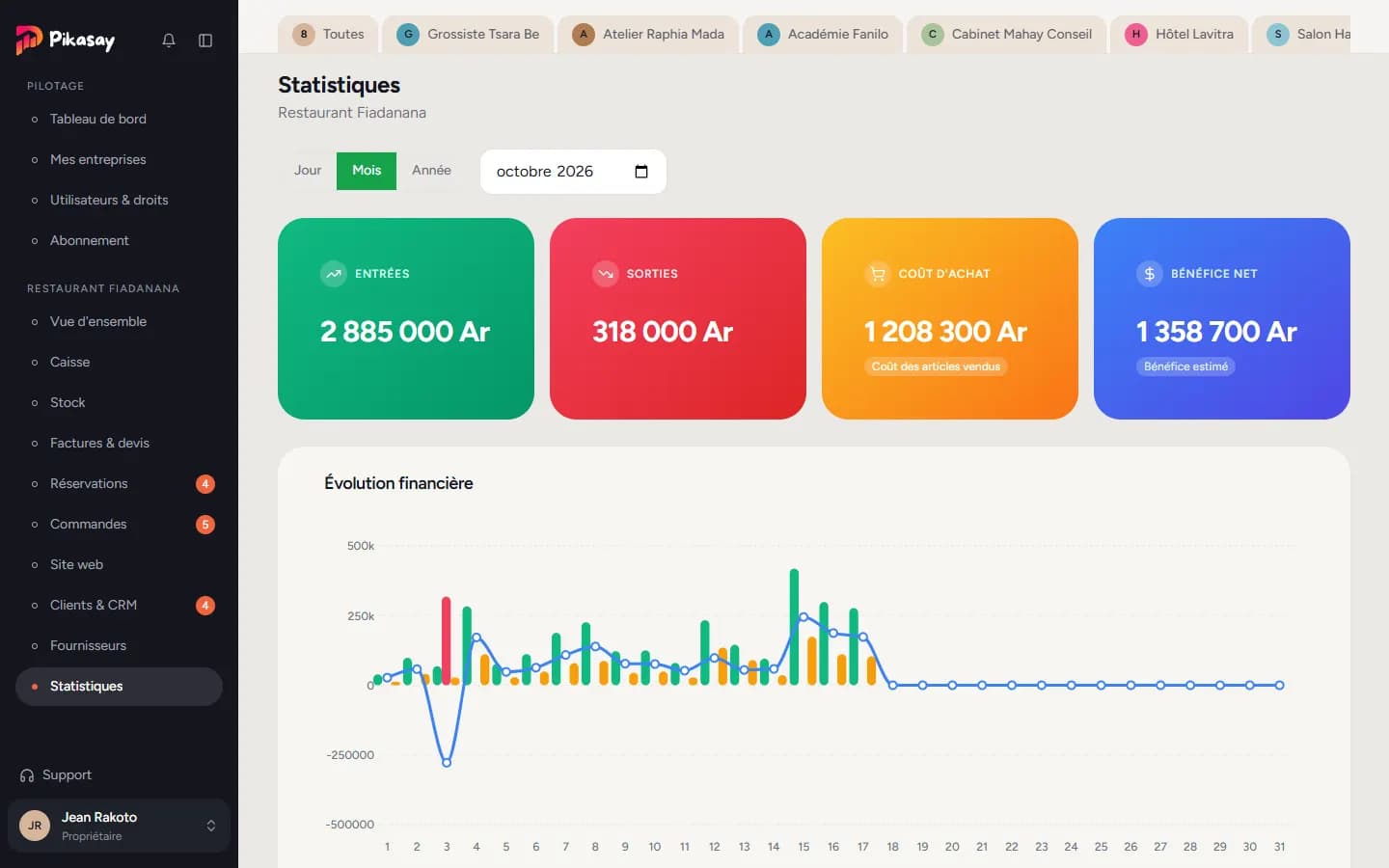Open the notifications bell

coord(169,41)
